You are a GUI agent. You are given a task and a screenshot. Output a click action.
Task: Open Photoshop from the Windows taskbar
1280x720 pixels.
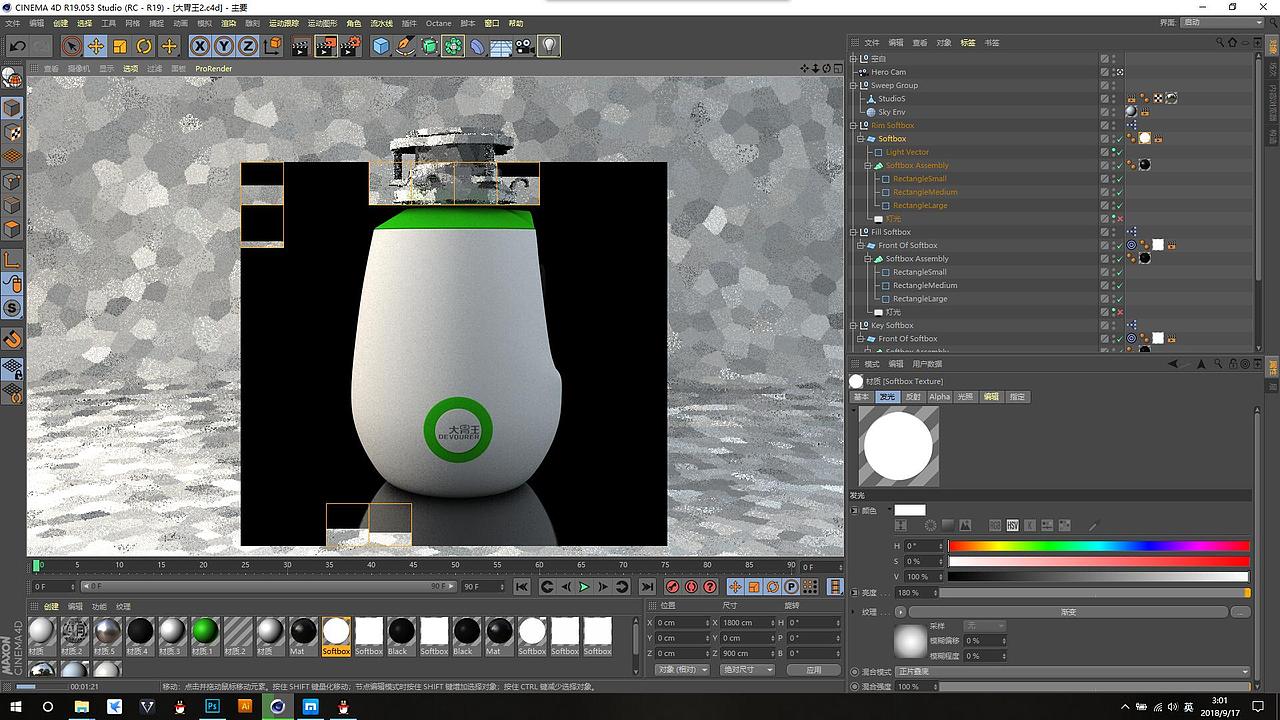[213, 706]
